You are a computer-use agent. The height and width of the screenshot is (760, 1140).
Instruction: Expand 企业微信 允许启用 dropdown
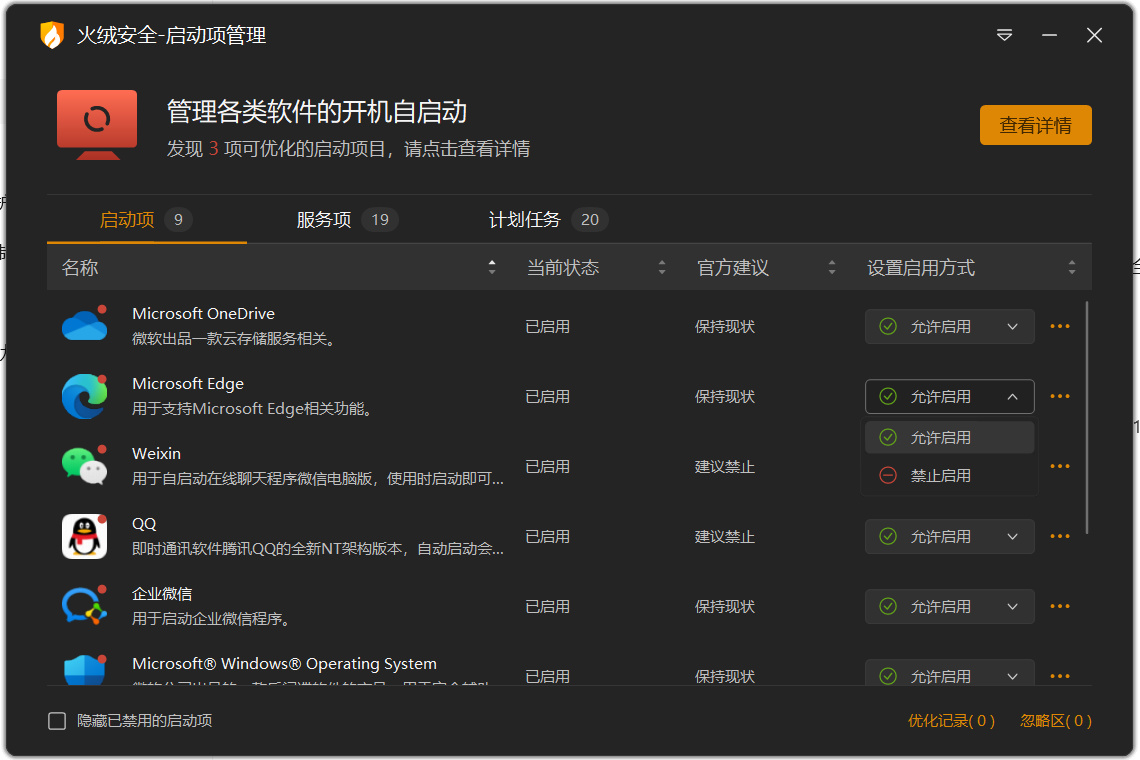tap(950, 607)
